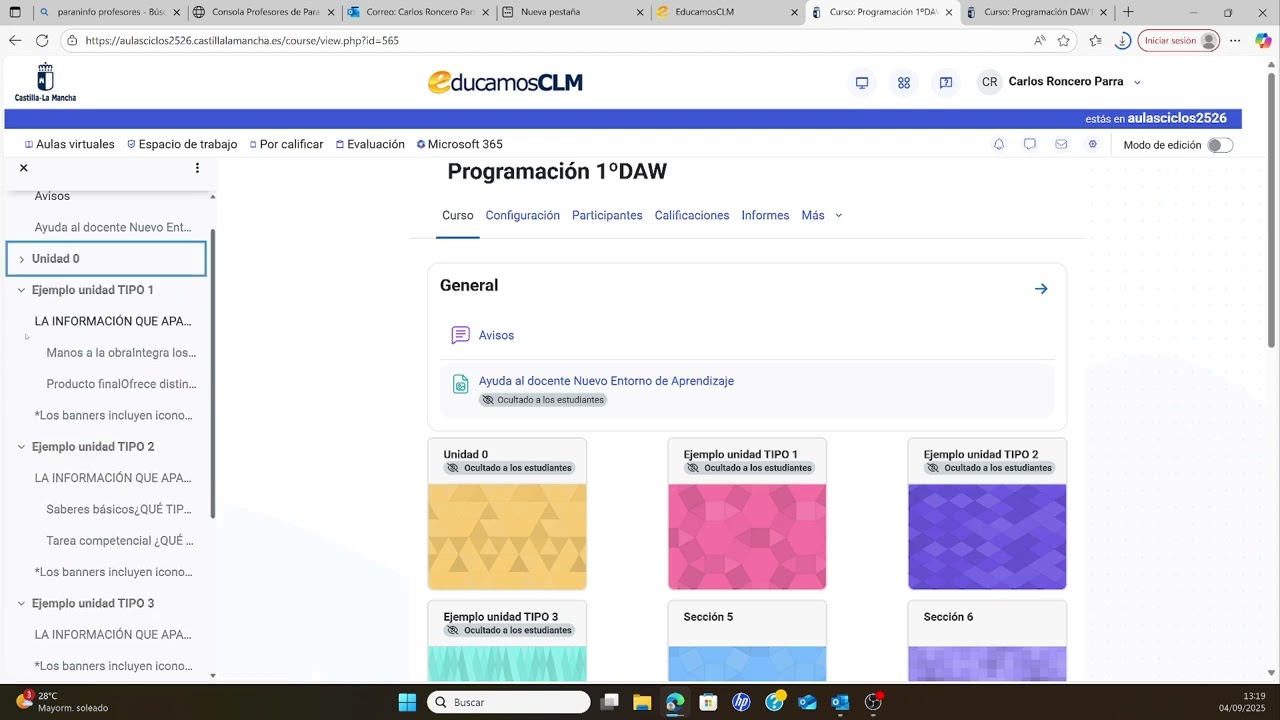Open Microsoft 365 menu item

[x=460, y=145]
